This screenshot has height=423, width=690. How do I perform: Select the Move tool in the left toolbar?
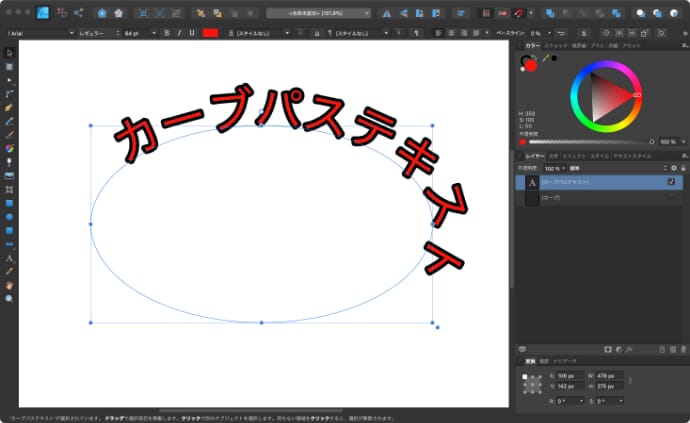(9, 52)
